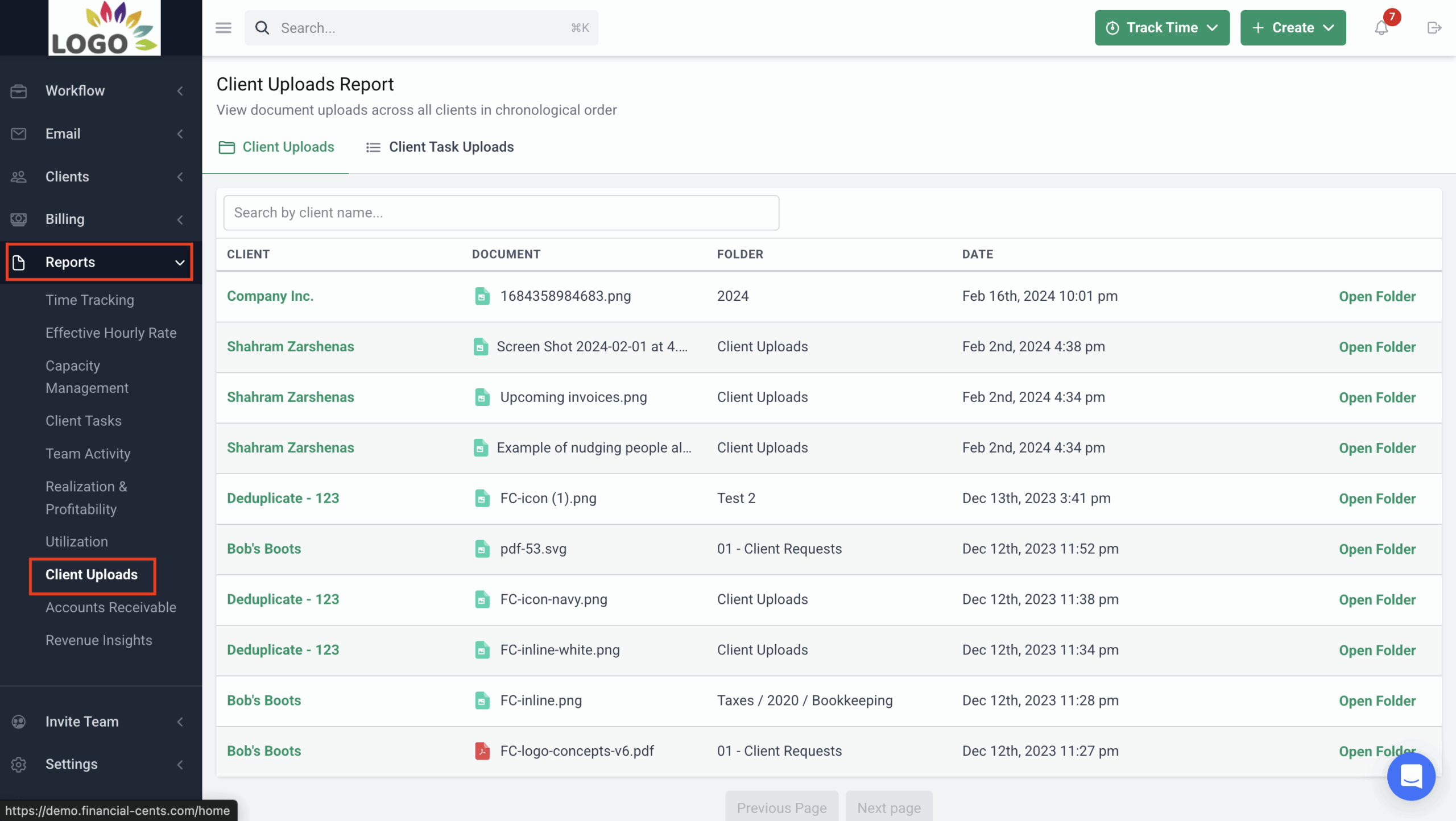Screen dimensions: 1456x821
Task: Click file icon for pdf-53.svg
Action: point(482,549)
